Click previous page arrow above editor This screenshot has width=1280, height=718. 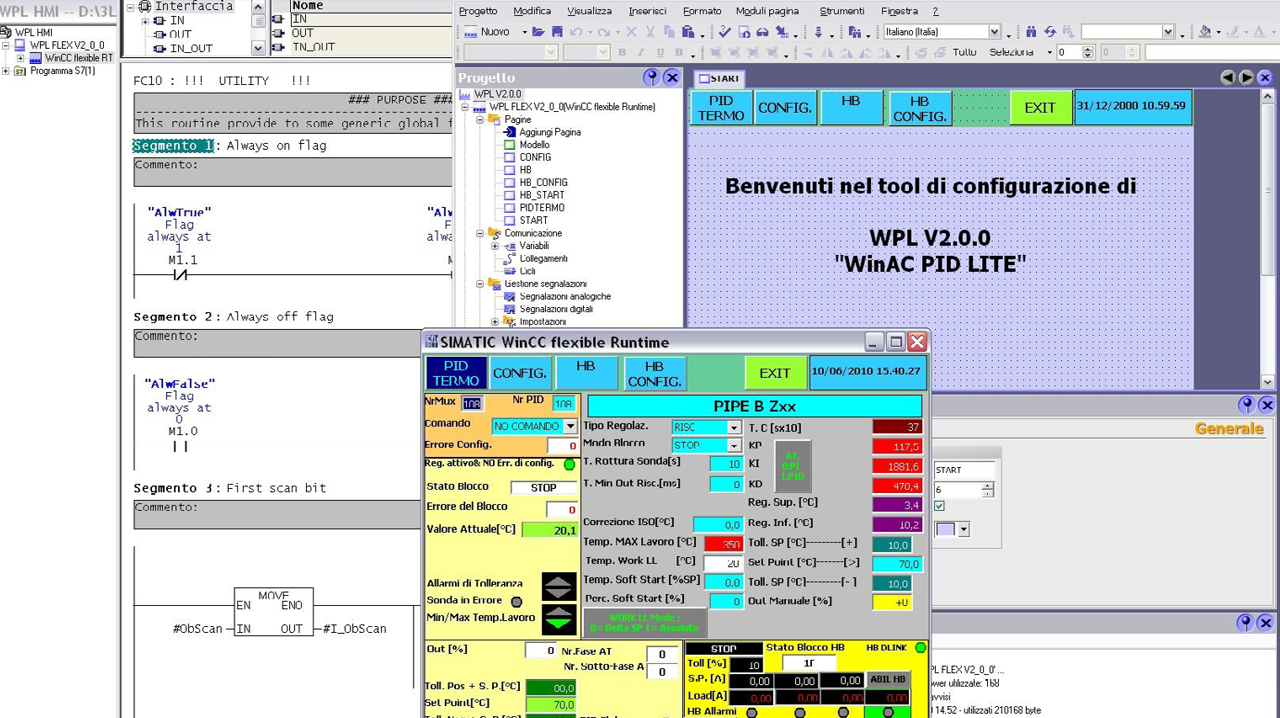[x=1228, y=77]
